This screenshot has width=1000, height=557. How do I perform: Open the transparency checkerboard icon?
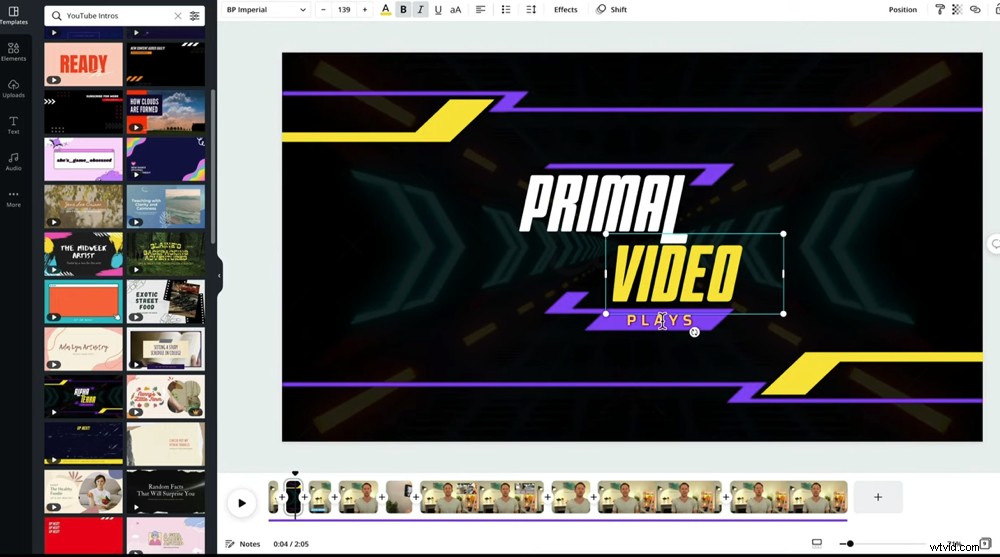[957, 10]
